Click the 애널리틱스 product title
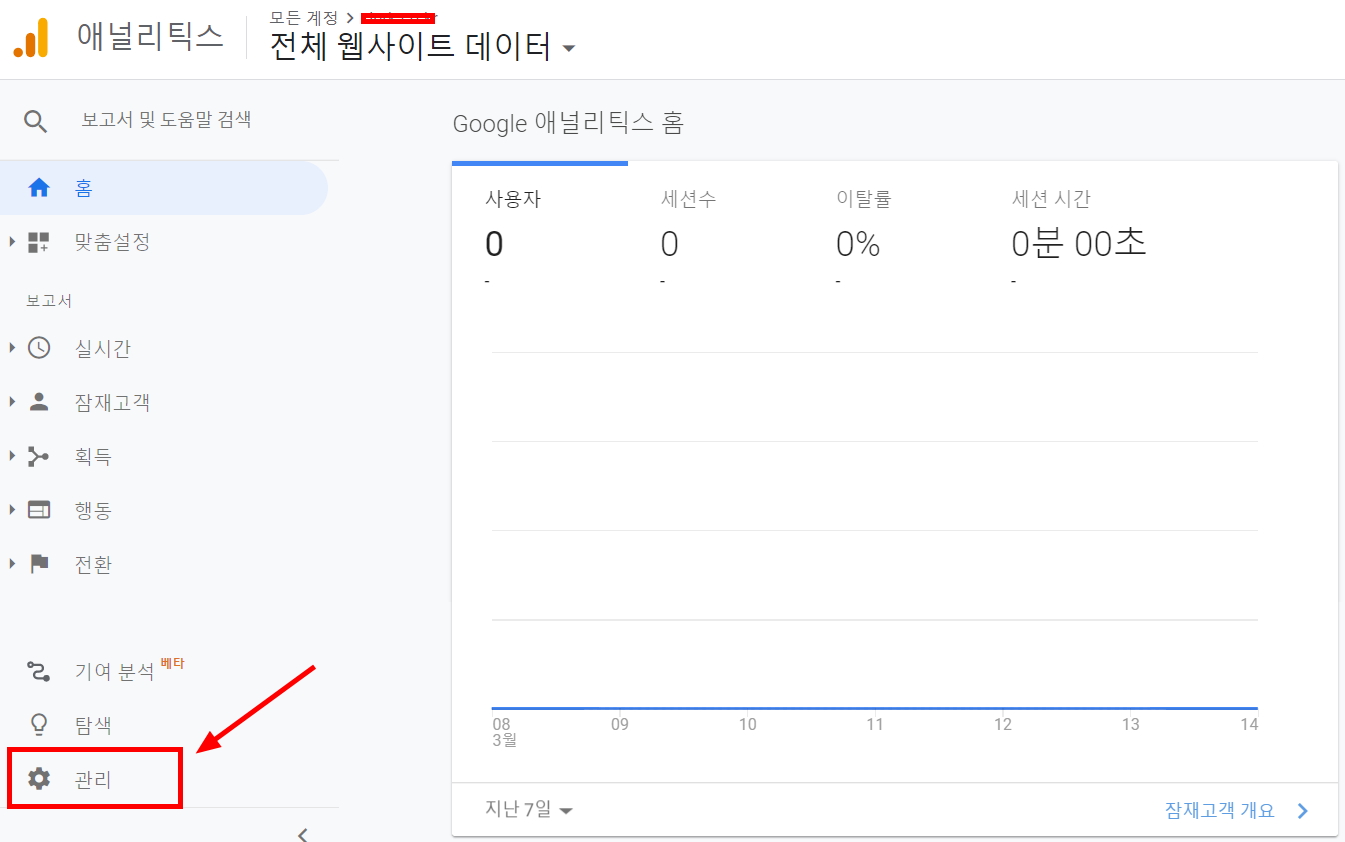This screenshot has height=842, width=1345. (x=150, y=38)
